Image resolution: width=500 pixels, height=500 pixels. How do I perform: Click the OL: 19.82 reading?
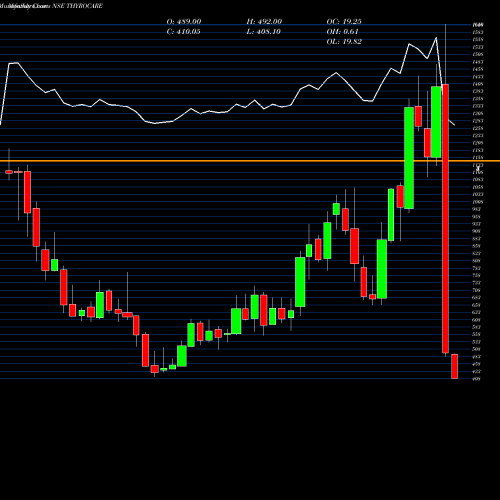(x=344, y=42)
